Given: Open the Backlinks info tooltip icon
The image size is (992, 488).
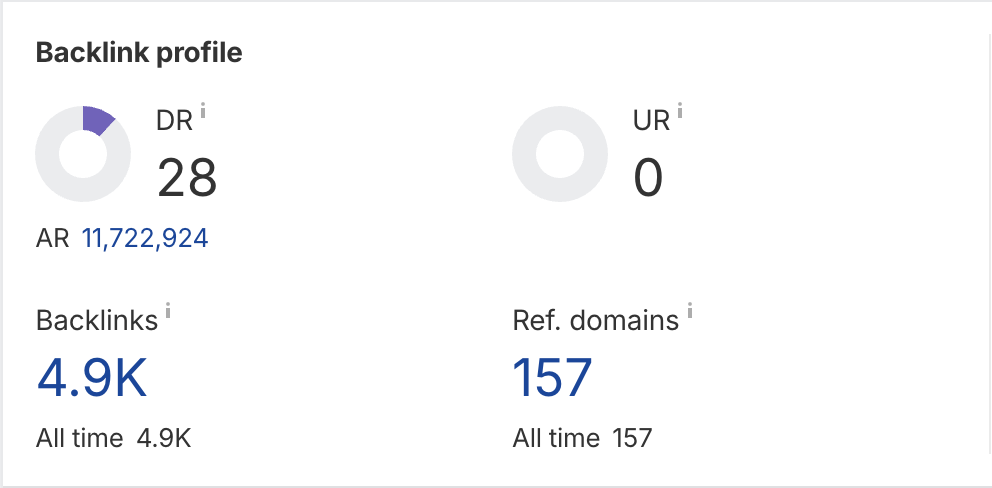Looking at the screenshot, I should pos(168,312).
